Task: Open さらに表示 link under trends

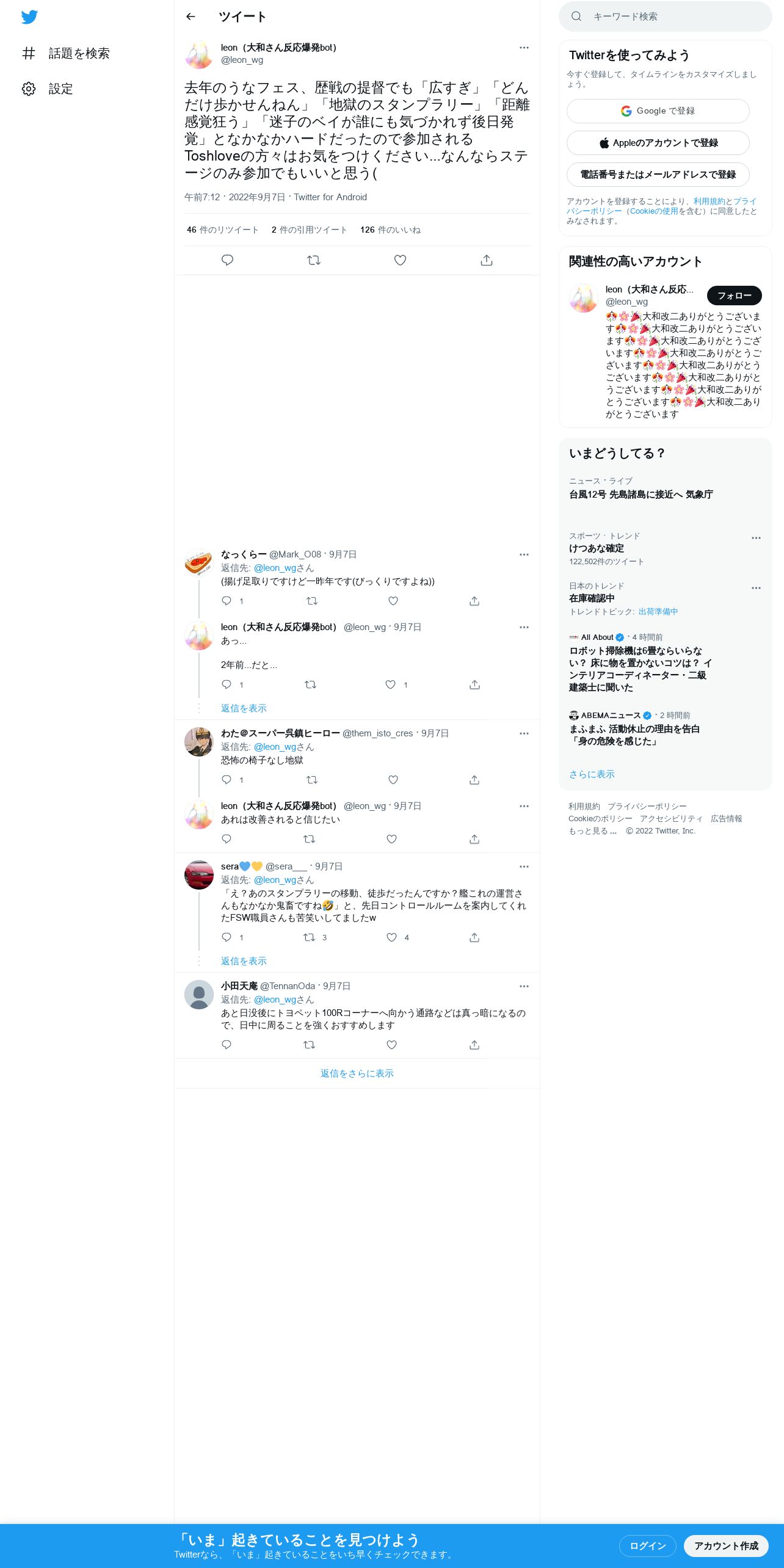Action: 592,774
